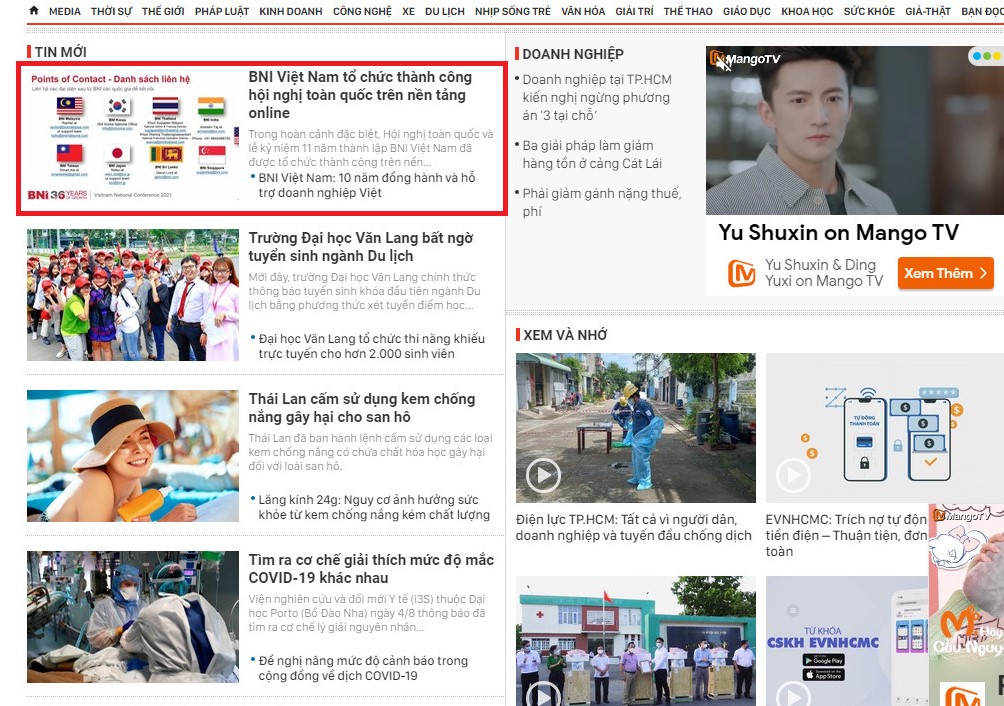Image resolution: width=1004 pixels, height=706 pixels.
Task: Click the COVID-19 medical staff photo
Action: coord(133,617)
